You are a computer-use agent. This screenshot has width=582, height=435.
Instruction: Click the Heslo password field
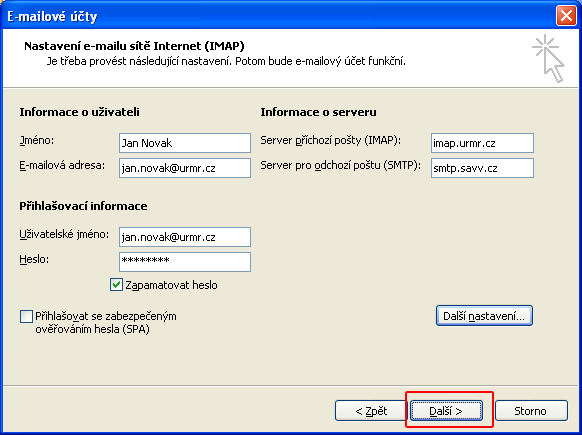pyautogui.click(x=185, y=262)
